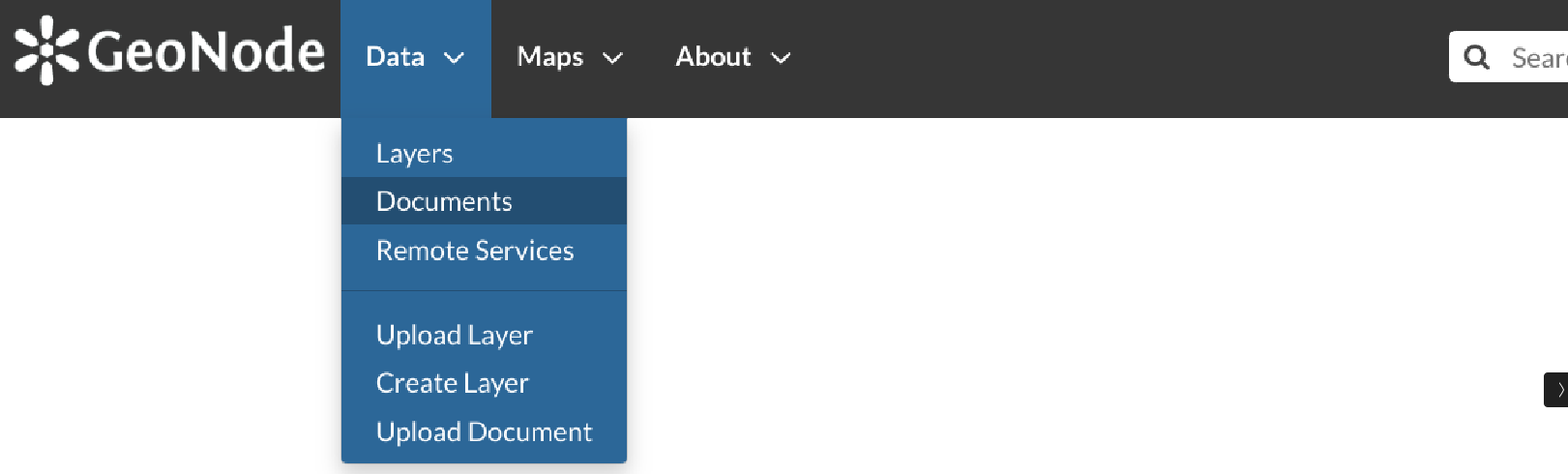Focus the Search input field
The width and height of the screenshot is (1568, 474).
(x=1538, y=57)
